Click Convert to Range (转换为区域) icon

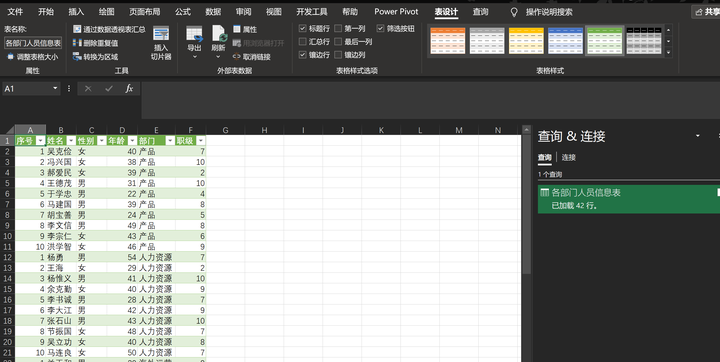(77, 57)
